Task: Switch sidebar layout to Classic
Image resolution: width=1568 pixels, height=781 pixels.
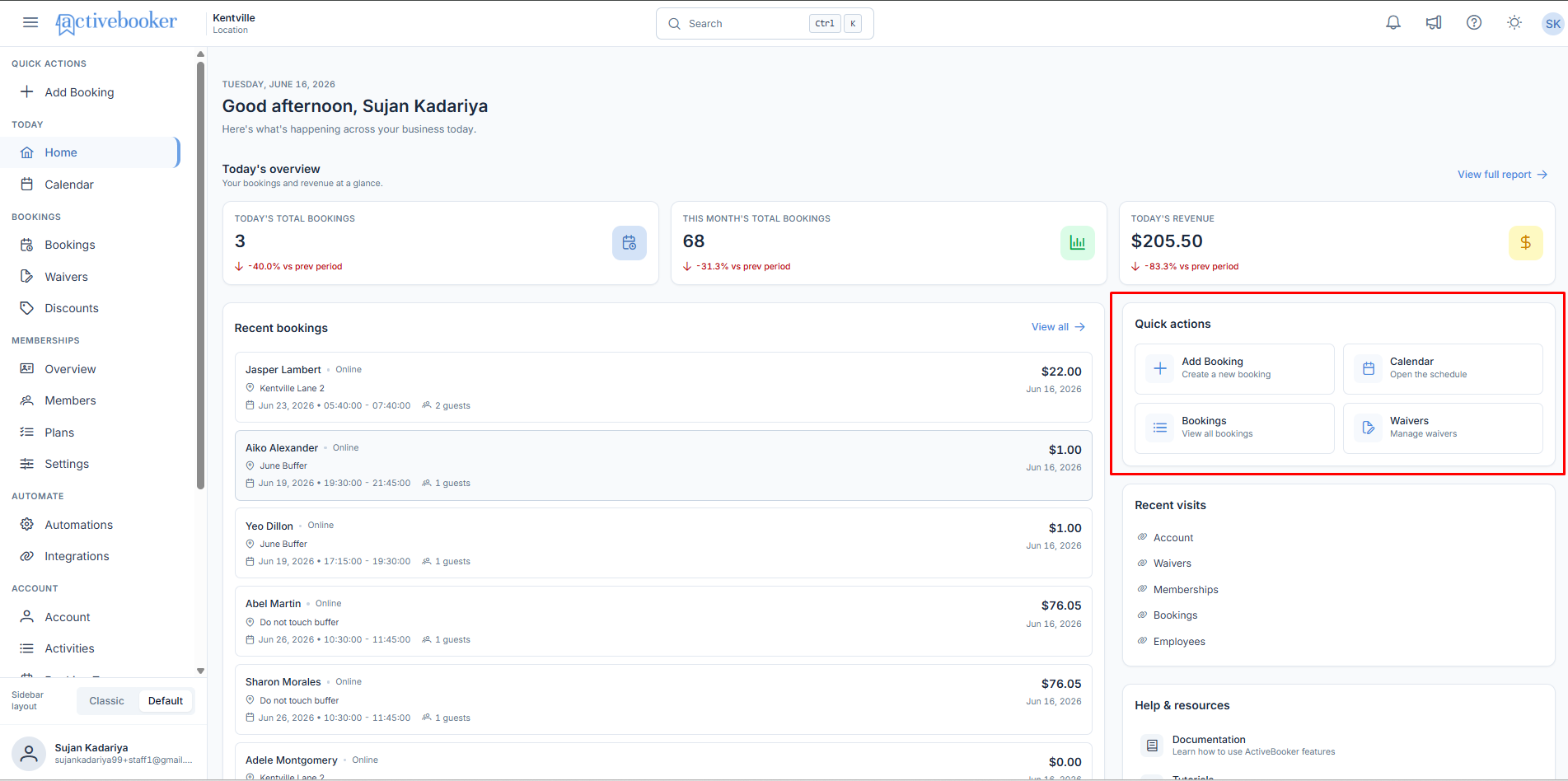Action: coord(107,701)
